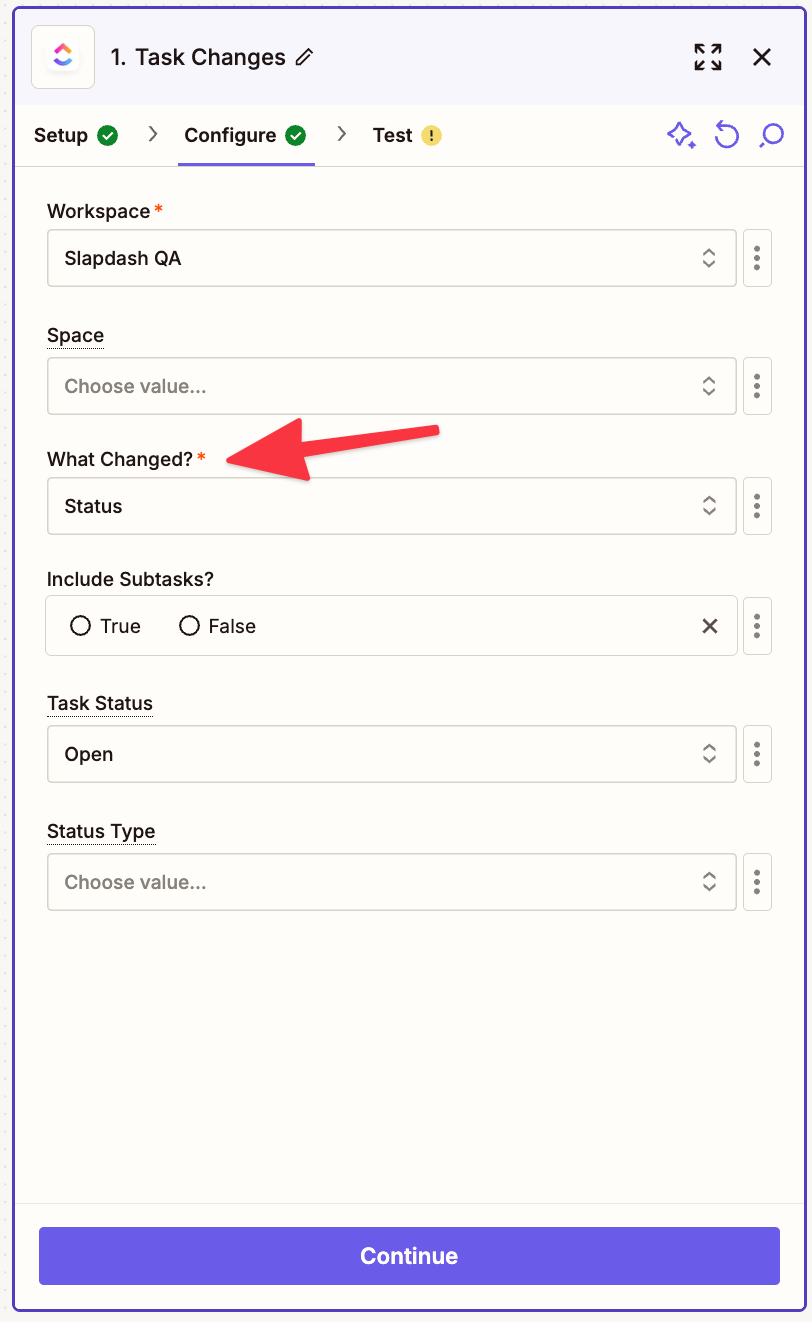Clear Include Subtasks with X icon
Image resolution: width=812 pixels, height=1322 pixels.
click(710, 626)
